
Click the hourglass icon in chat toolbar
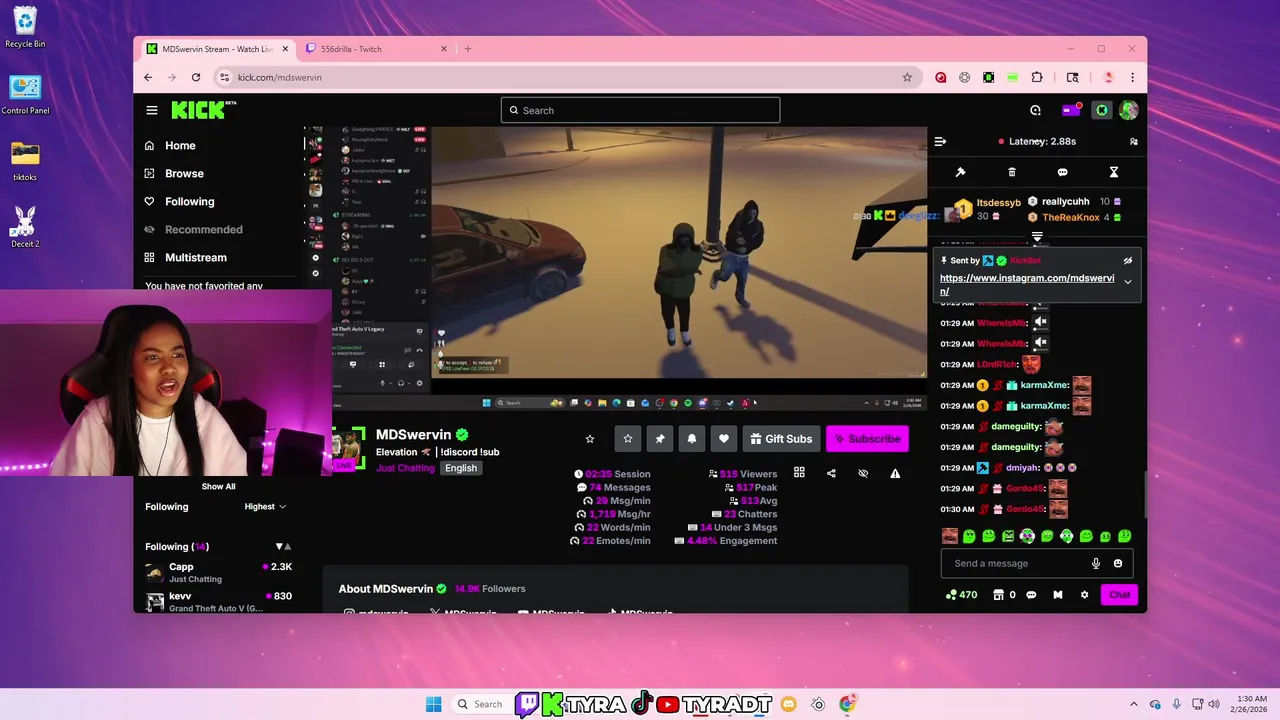click(1113, 172)
